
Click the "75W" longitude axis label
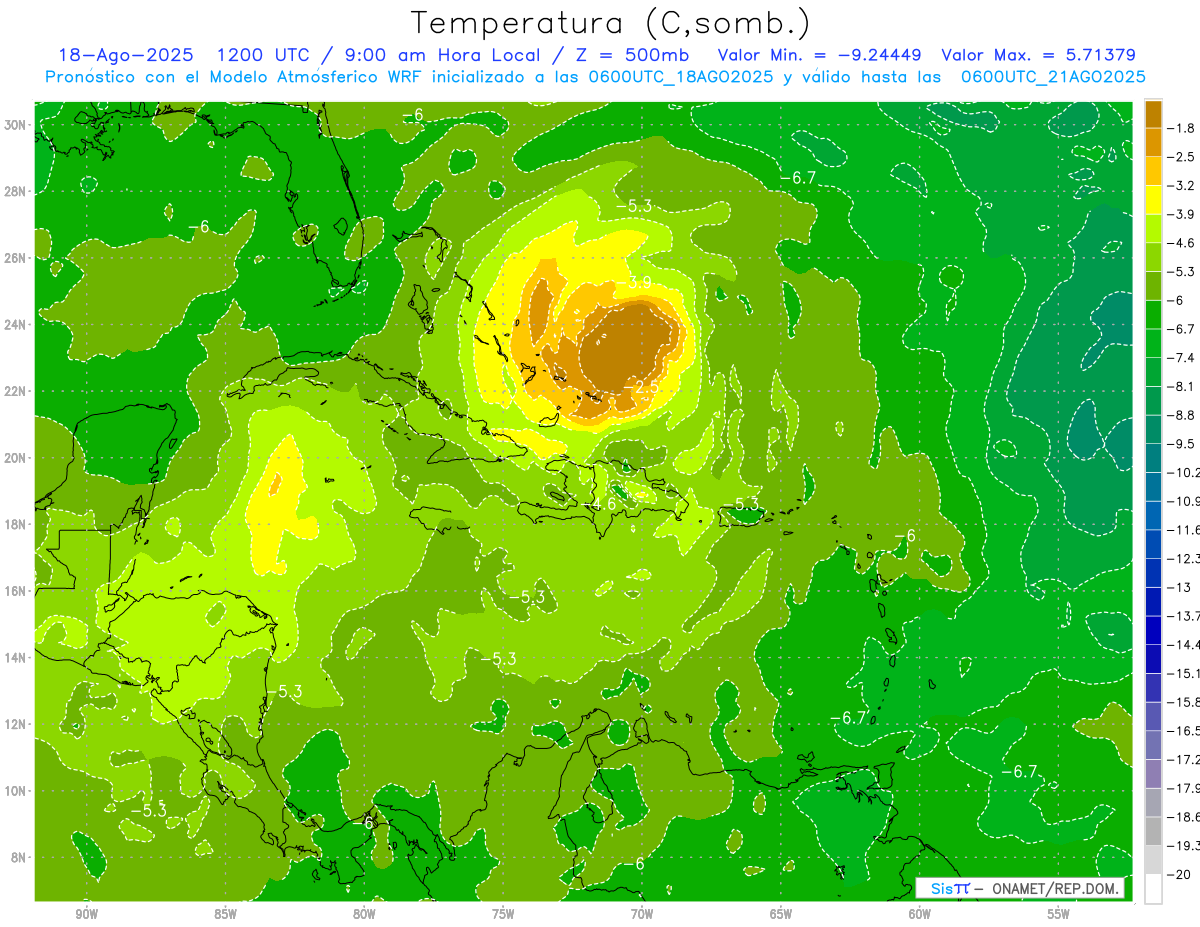tap(503, 914)
